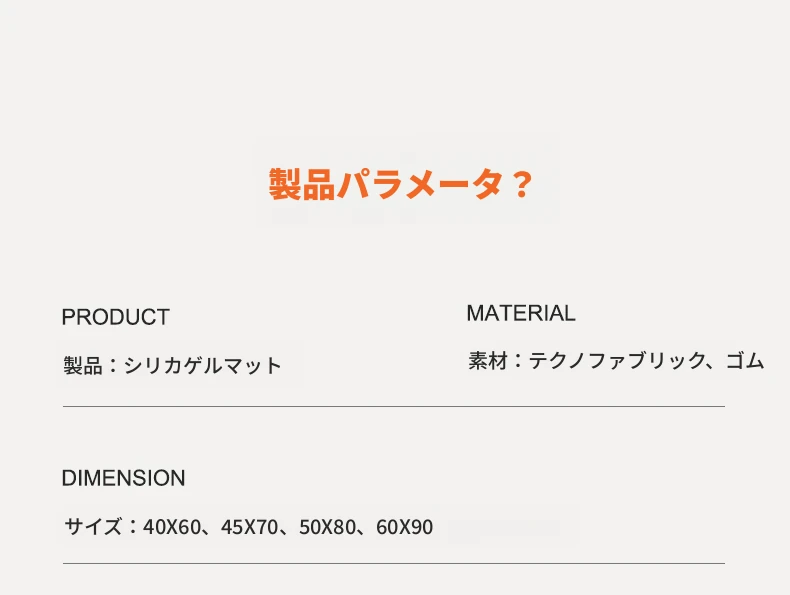The height and width of the screenshot is (595, 790).
Task: Click the divider line below product row
Action: (x=394, y=406)
